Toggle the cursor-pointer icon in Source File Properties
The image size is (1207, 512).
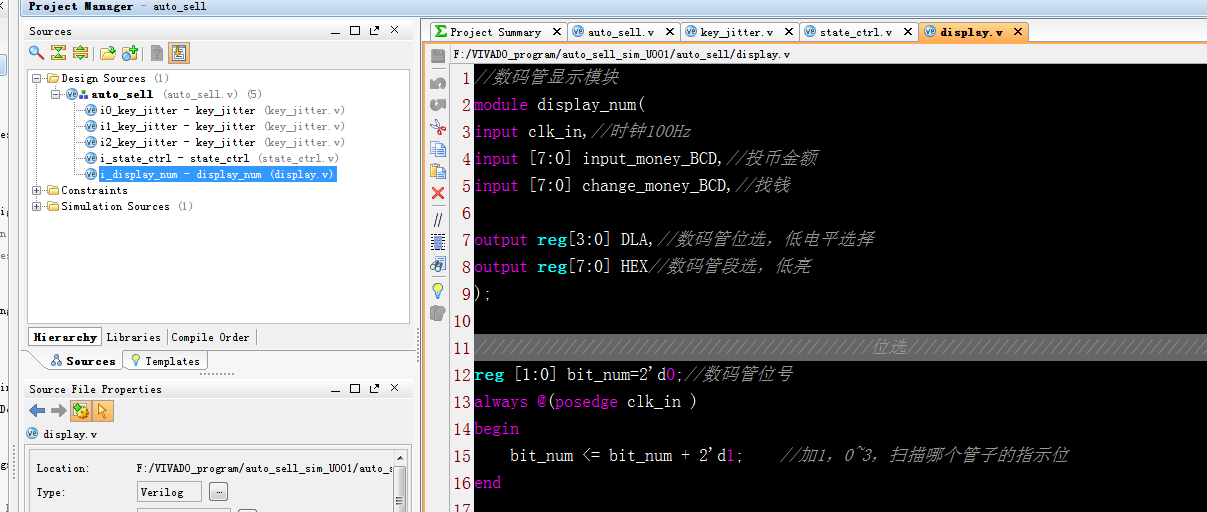pyautogui.click(x=103, y=411)
